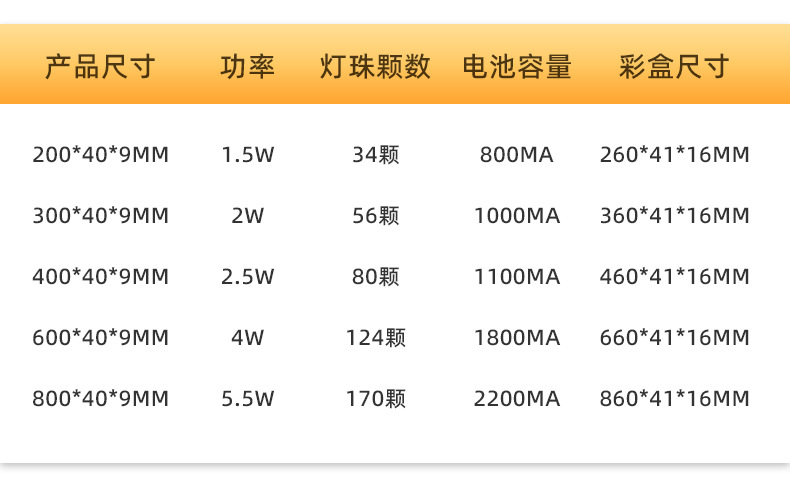Click the 功率 column header

pos(247,67)
